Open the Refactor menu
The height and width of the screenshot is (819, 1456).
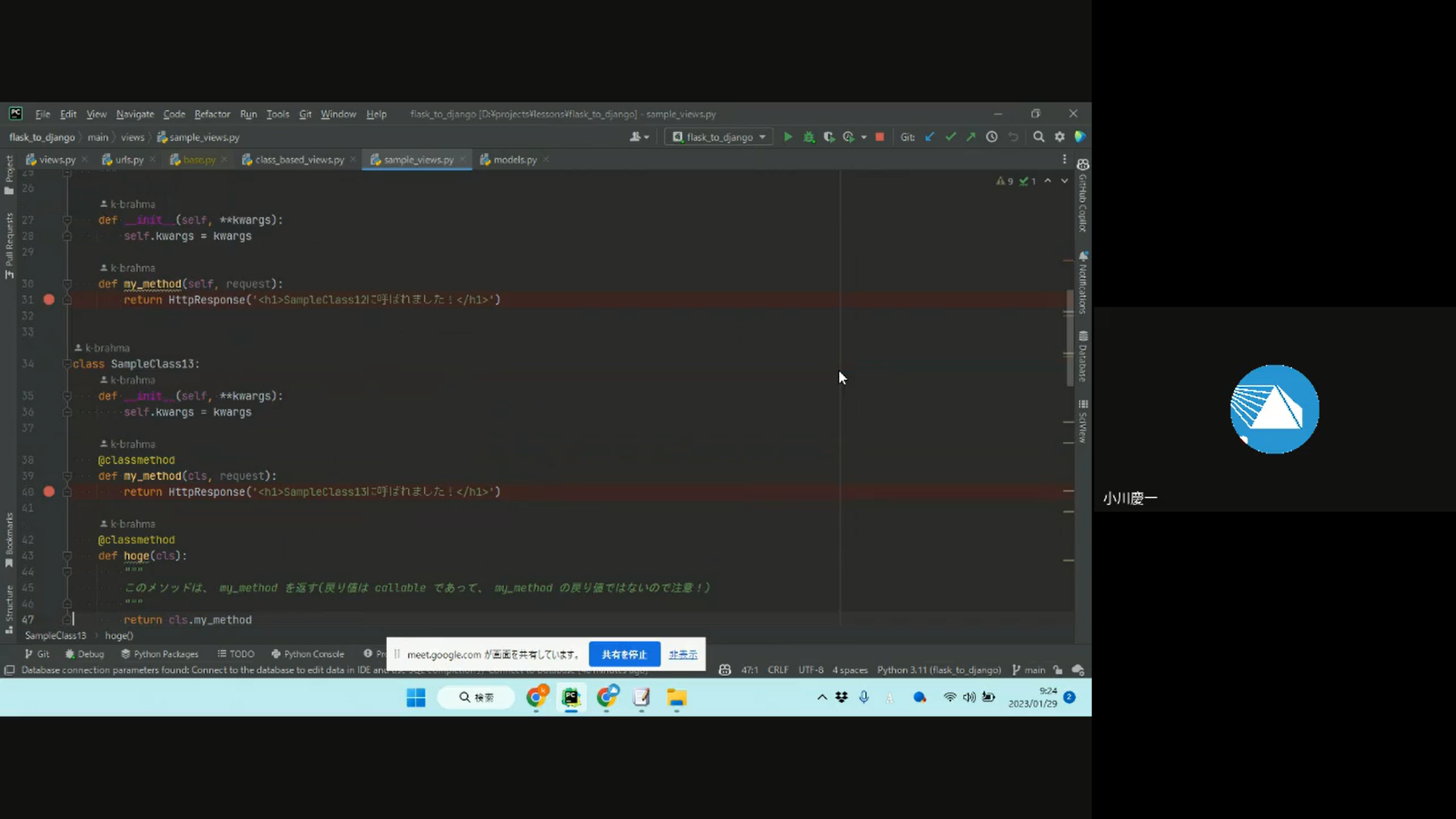click(212, 114)
